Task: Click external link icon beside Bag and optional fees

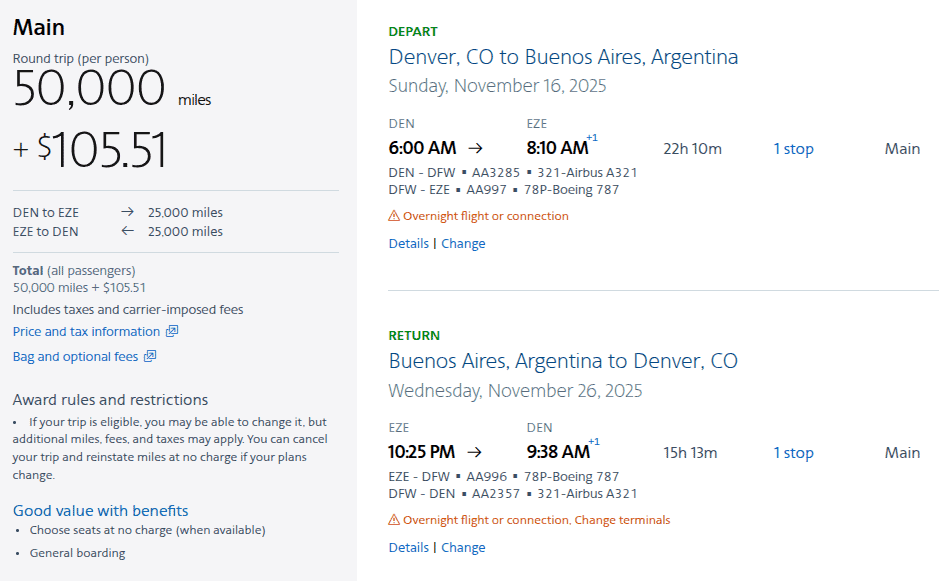Action: click(x=150, y=356)
